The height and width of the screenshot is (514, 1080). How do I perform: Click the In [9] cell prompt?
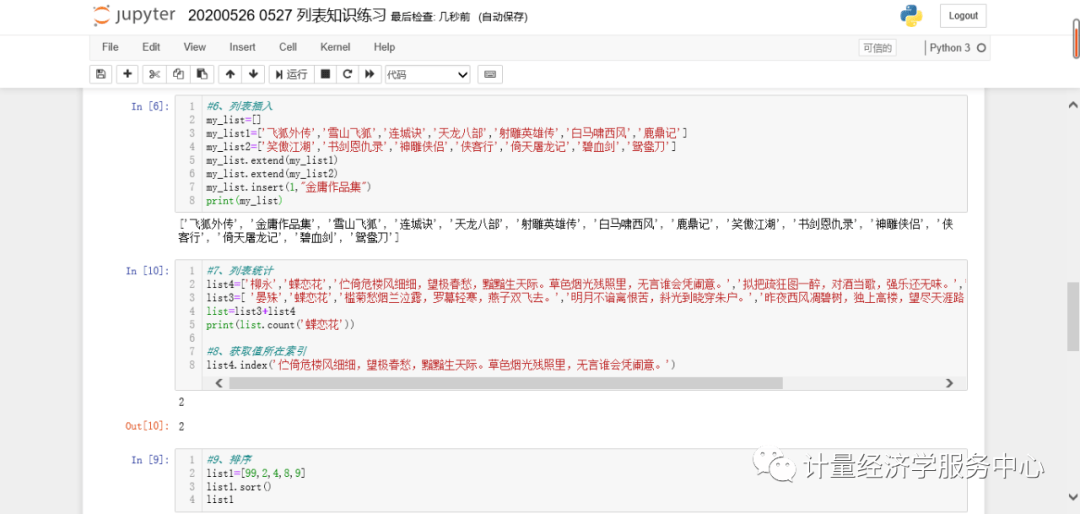149,459
